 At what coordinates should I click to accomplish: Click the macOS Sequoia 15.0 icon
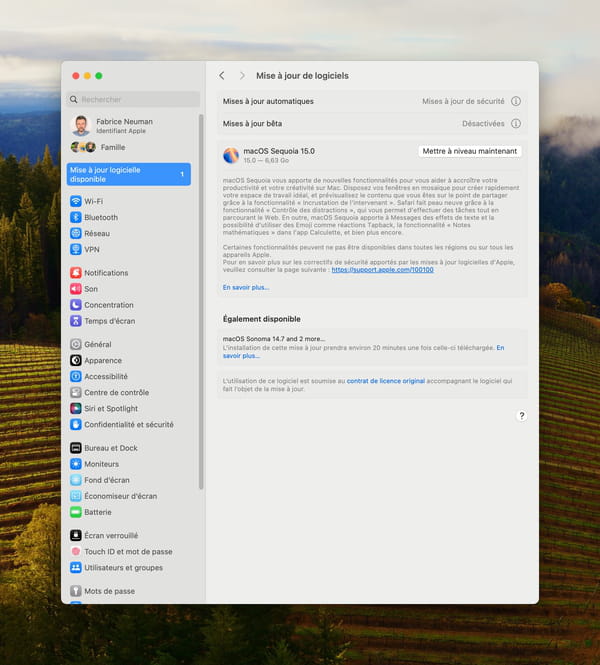[231, 155]
